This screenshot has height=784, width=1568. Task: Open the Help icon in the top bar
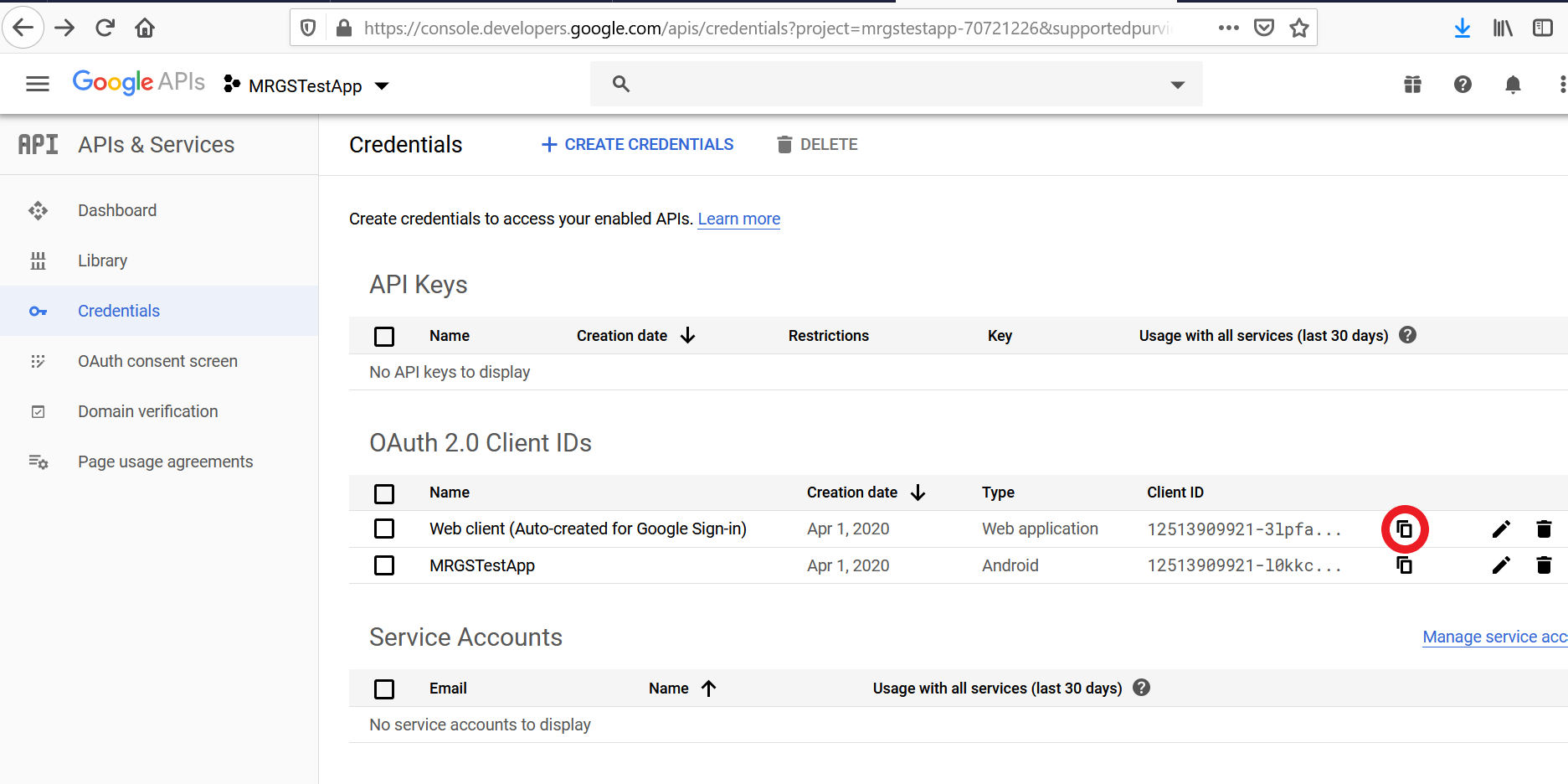1462,84
